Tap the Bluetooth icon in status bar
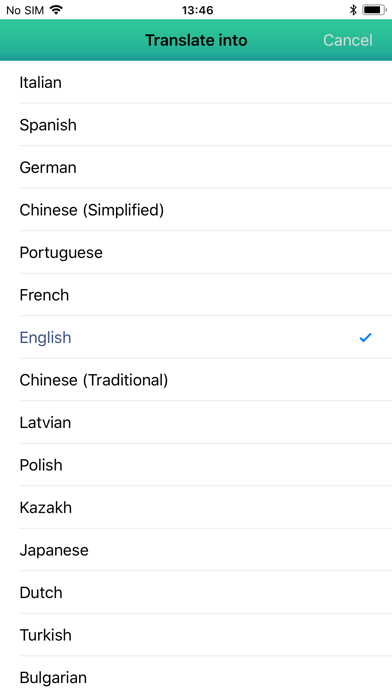The width and height of the screenshot is (392, 696). point(353,10)
